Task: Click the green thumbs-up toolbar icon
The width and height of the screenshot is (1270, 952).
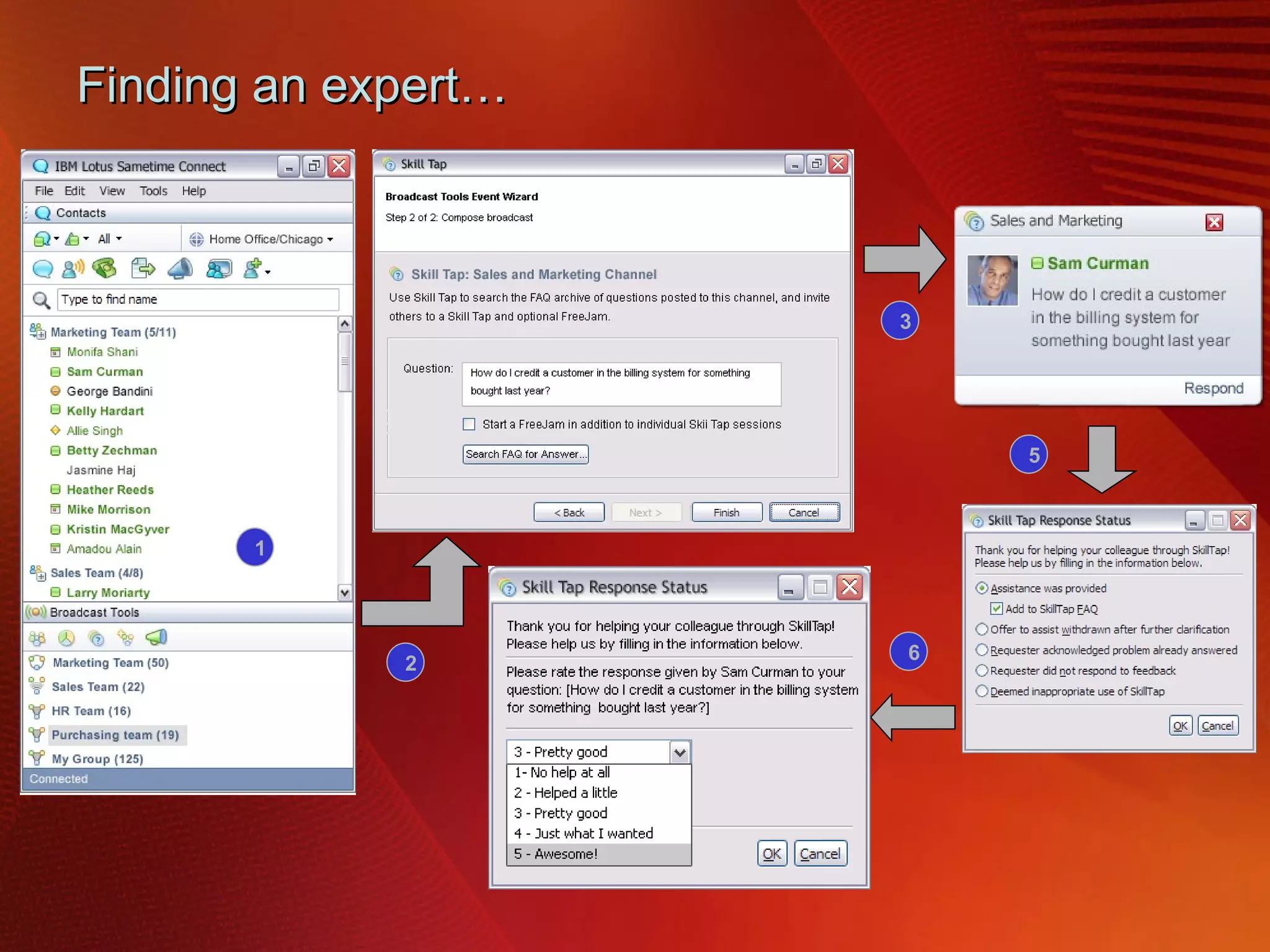Action: click(x=73, y=239)
